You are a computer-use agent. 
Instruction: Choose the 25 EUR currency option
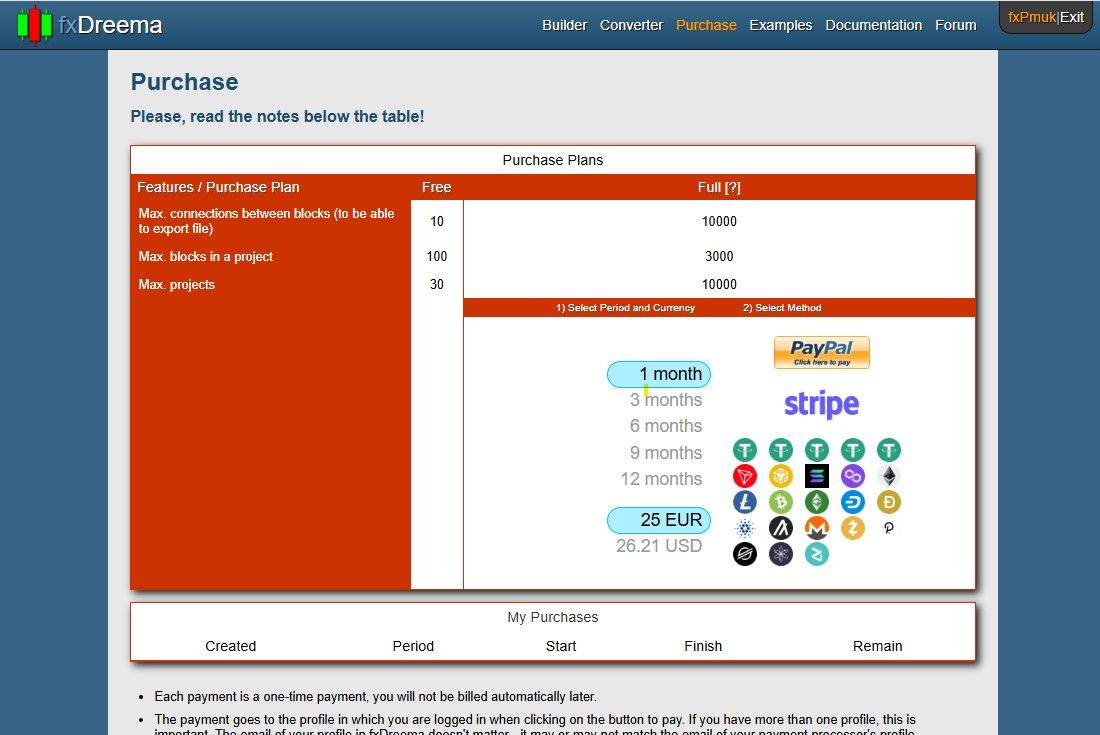coord(659,520)
